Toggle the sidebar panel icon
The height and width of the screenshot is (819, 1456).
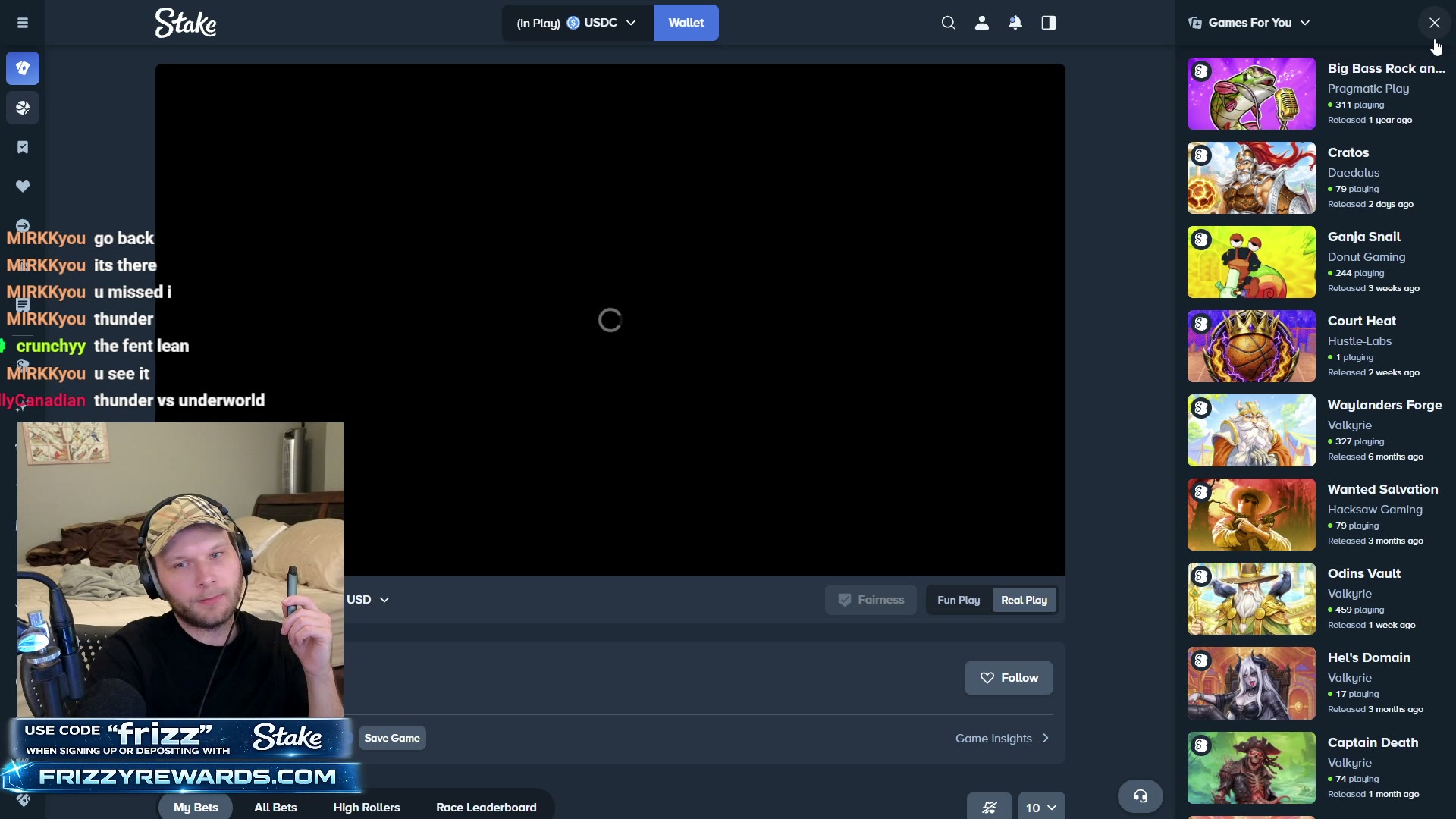coord(1048,23)
